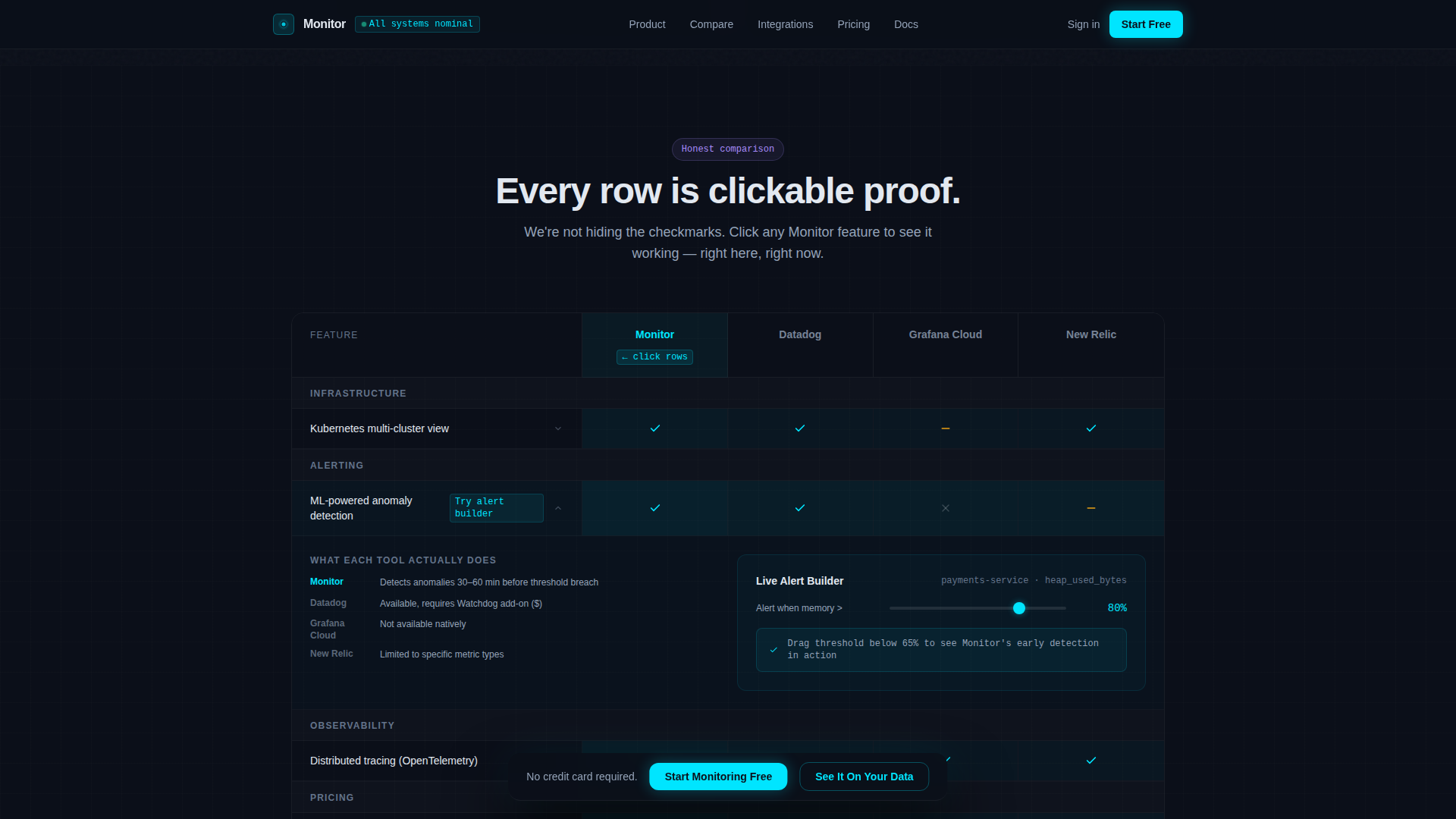Click the 80% threshold value
This screenshot has width=1456, height=819.
click(x=1117, y=608)
